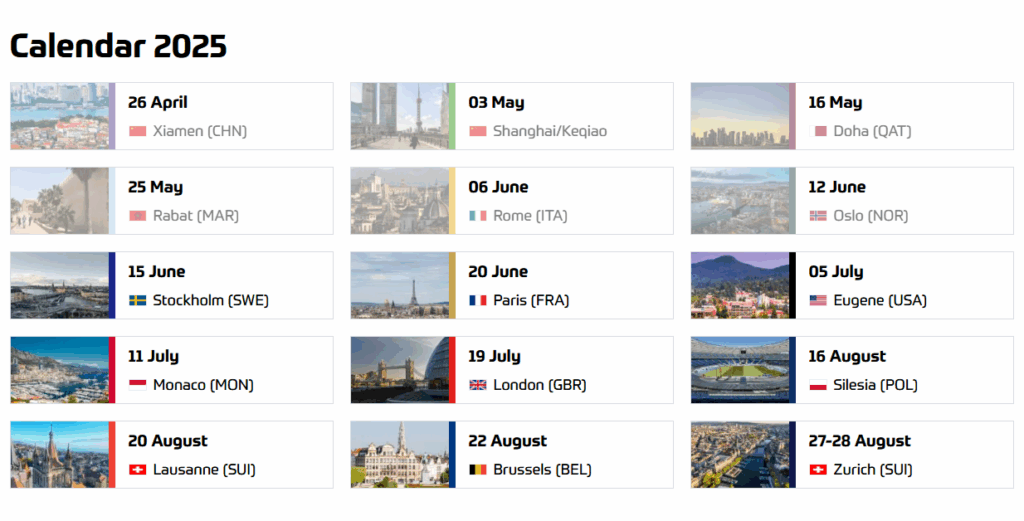This screenshot has width=1024, height=521.
Task: Select the Silesia stadium image
Action: [740, 370]
